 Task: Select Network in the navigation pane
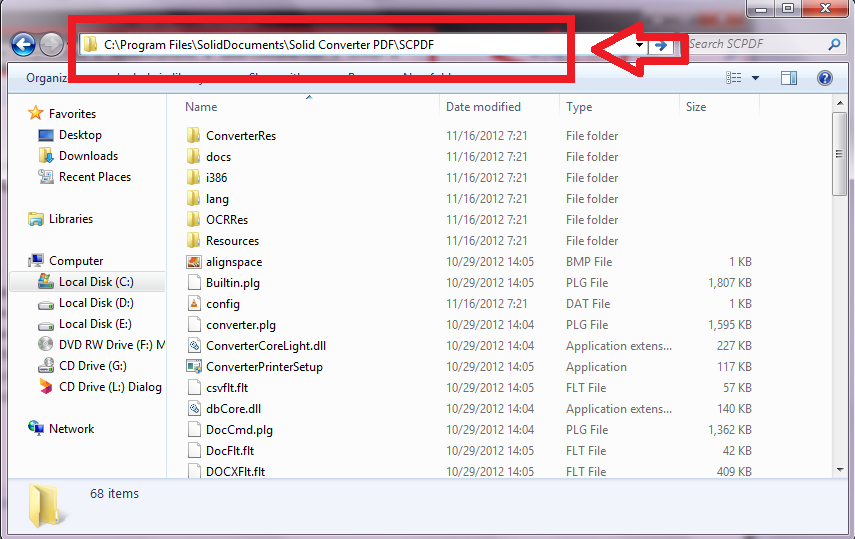[x=71, y=429]
